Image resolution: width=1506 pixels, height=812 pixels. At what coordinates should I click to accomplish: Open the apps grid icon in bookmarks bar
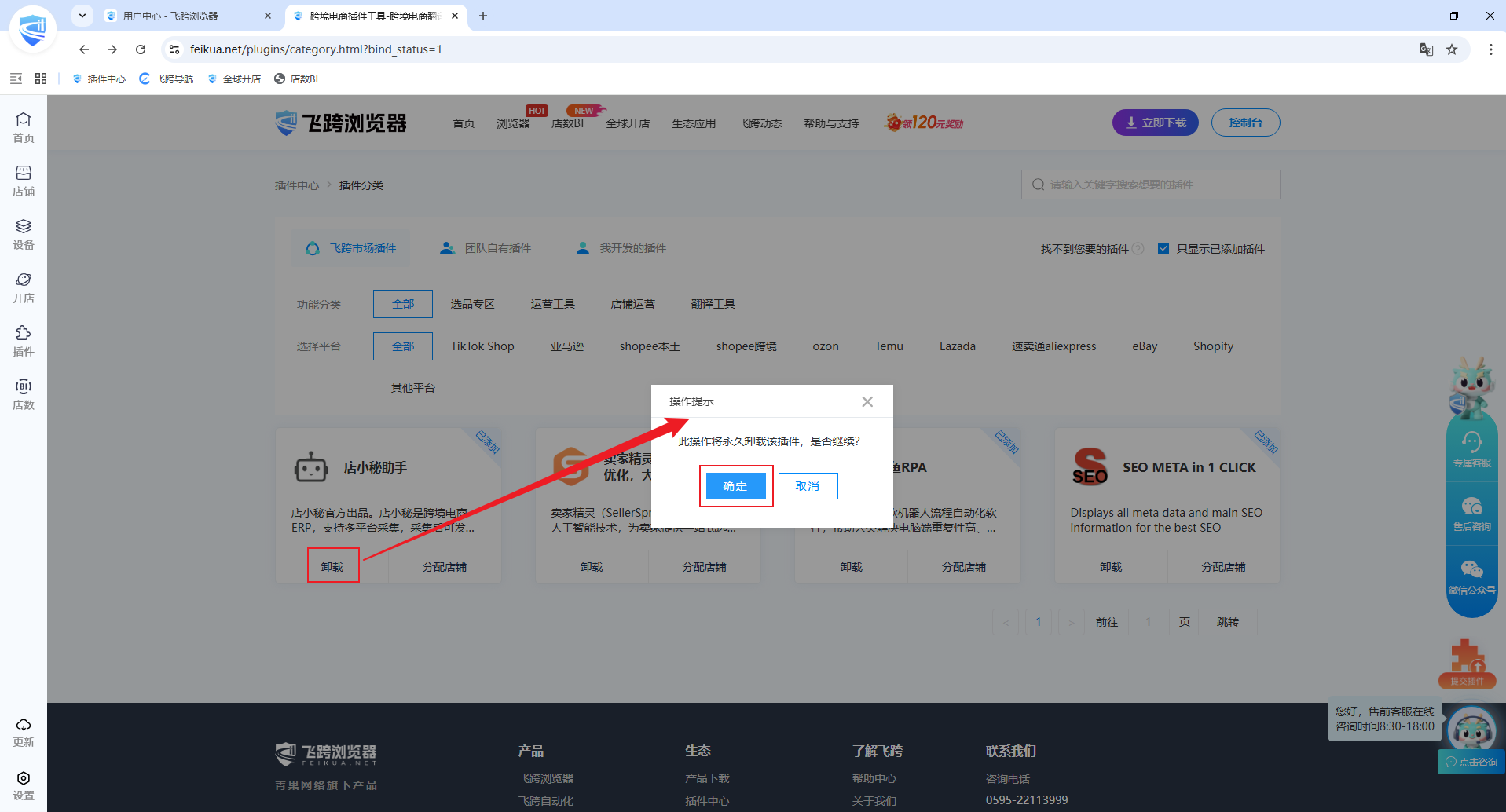[41, 79]
